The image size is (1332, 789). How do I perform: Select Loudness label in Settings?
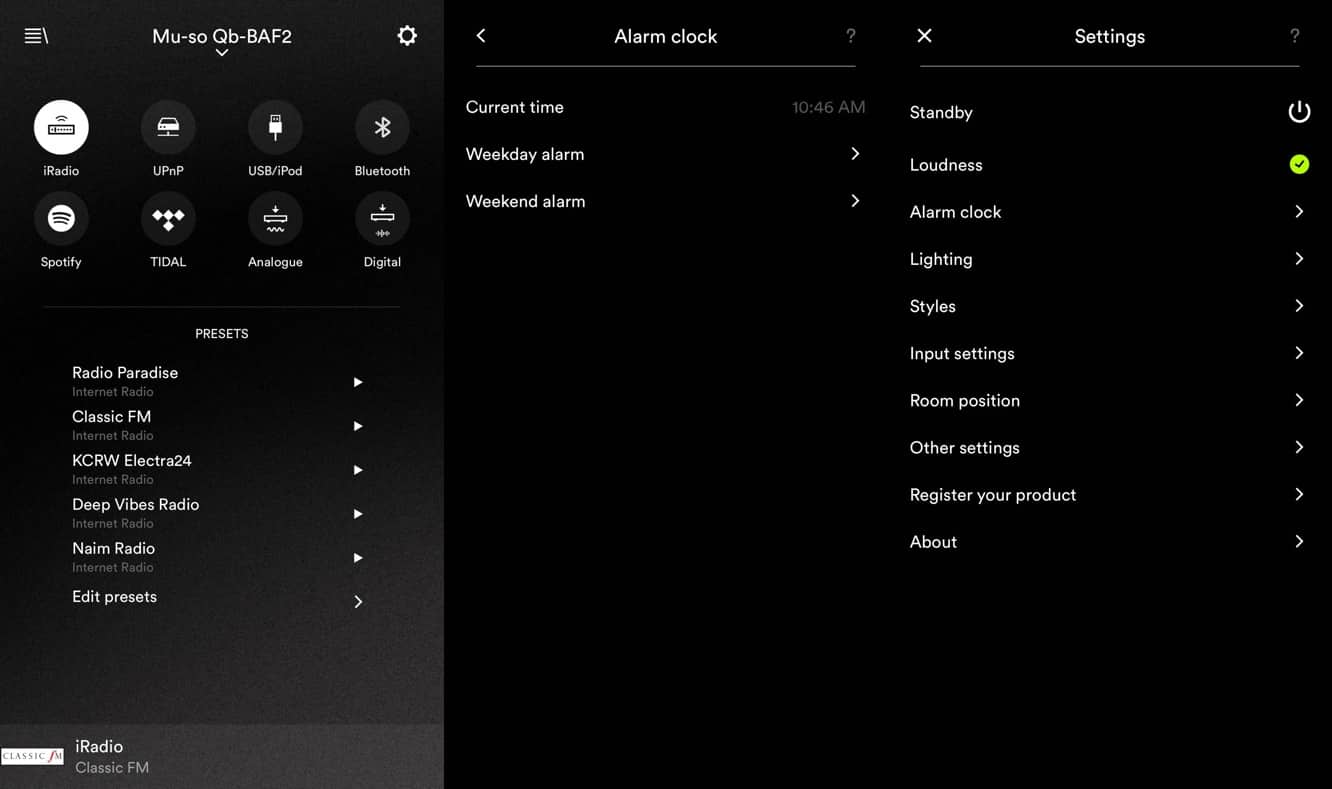point(946,165)
